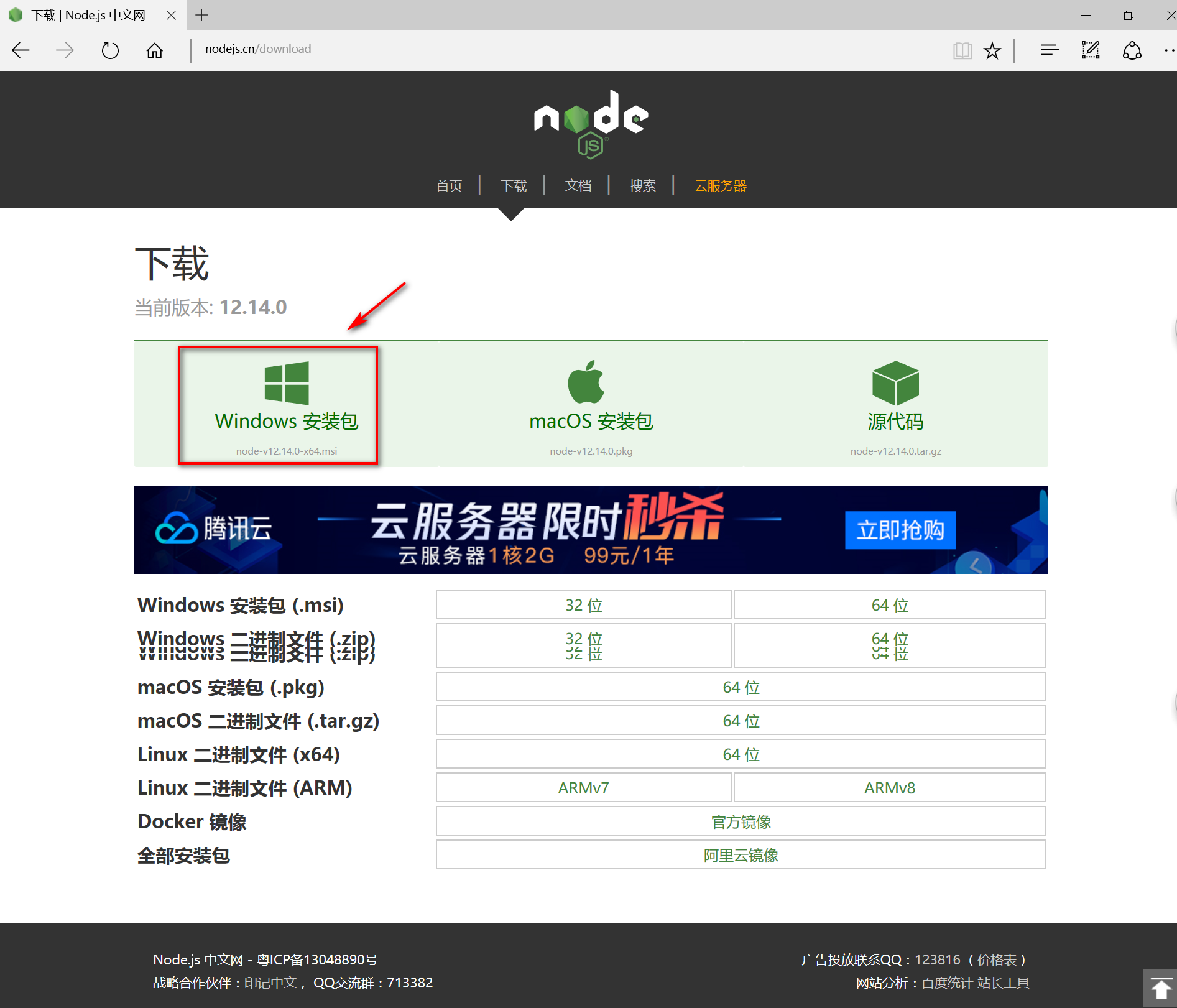The width and height of the screenshot is (1177, 1008).
Task: Minimize the browser window
Action: pyautogui.click(x=1086, y=15)
